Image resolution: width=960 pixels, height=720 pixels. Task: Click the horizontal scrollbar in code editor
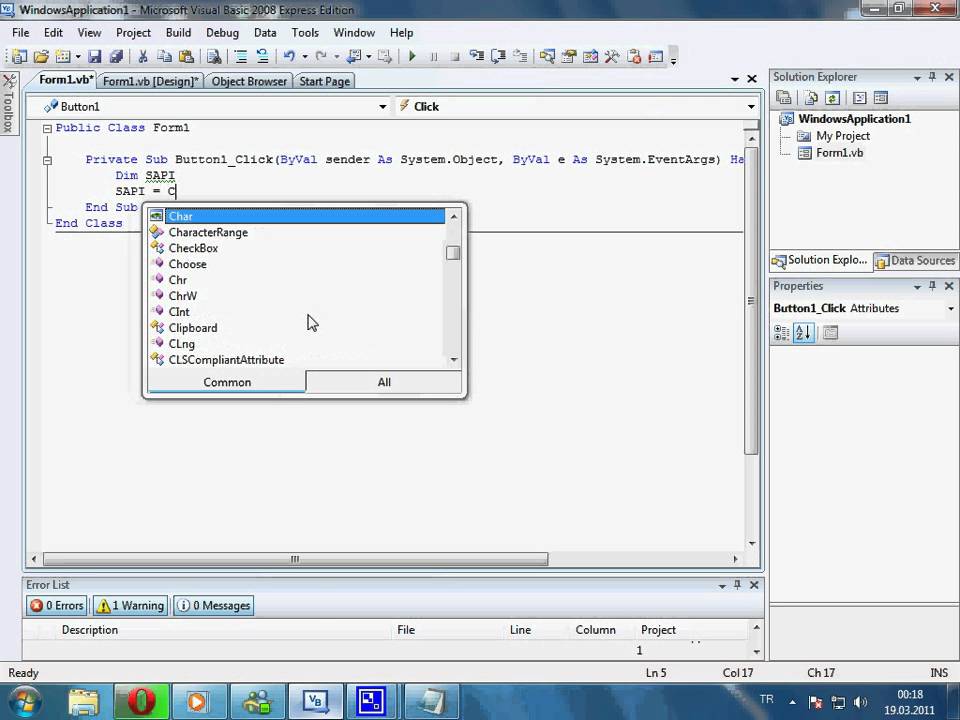(x=295, y=559)
